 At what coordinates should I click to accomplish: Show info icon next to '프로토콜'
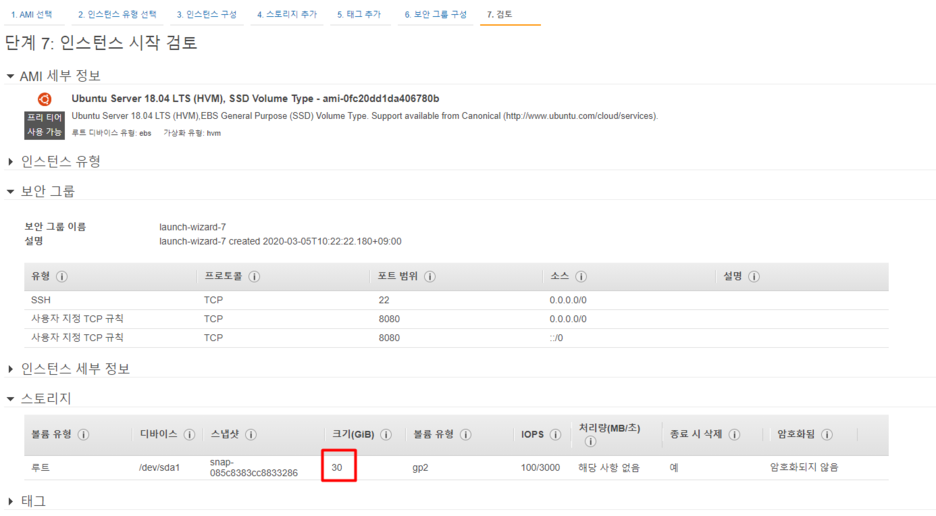[254, 277]
